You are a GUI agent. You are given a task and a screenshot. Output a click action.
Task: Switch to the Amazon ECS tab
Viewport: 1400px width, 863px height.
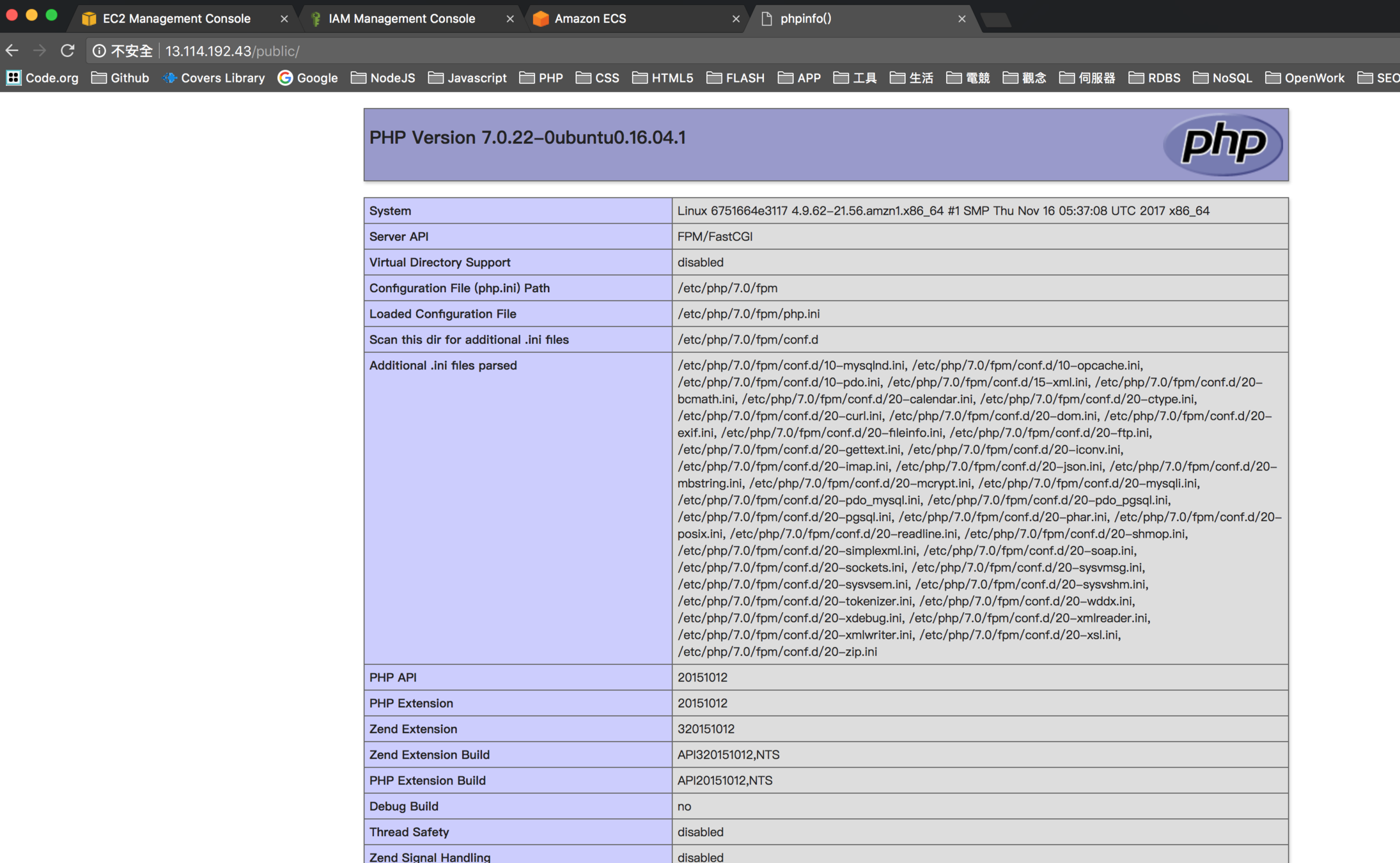click(x=590, y=19)
